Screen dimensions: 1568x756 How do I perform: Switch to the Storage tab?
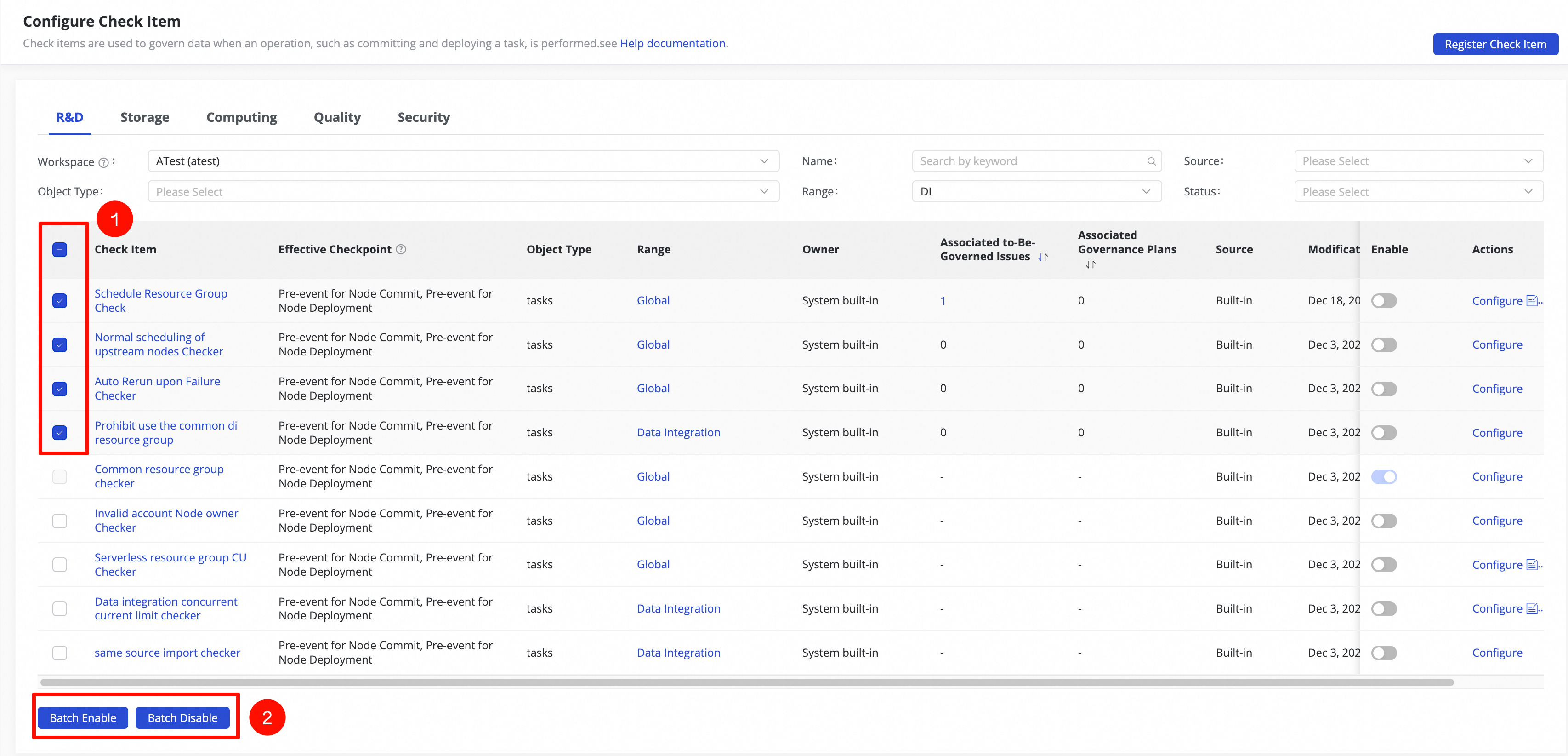click(x=145, y=117)
